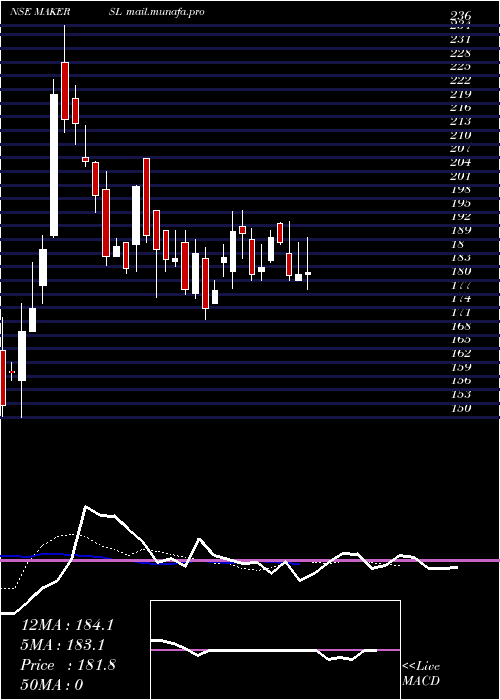The image size is (500, 700).
Task: Click the 195 price axis label
Action: click(461, 203)
